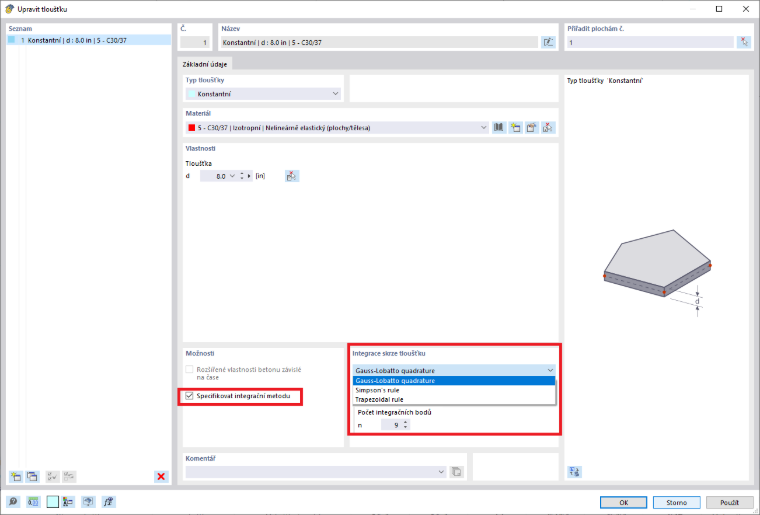Open the material library book icon

tap(498, 127)
